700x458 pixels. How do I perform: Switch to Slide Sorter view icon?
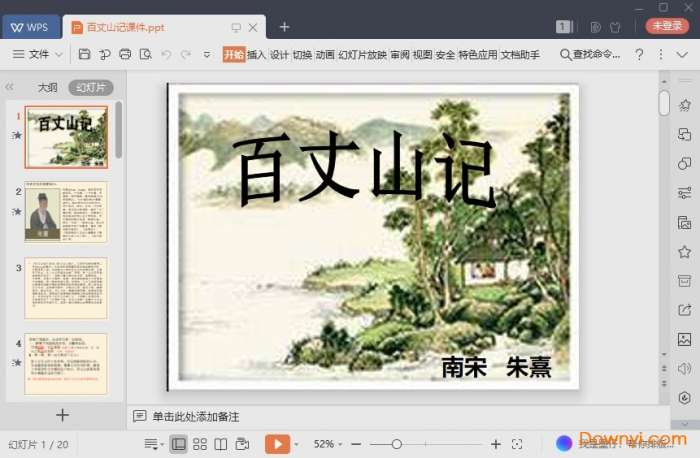200,444
